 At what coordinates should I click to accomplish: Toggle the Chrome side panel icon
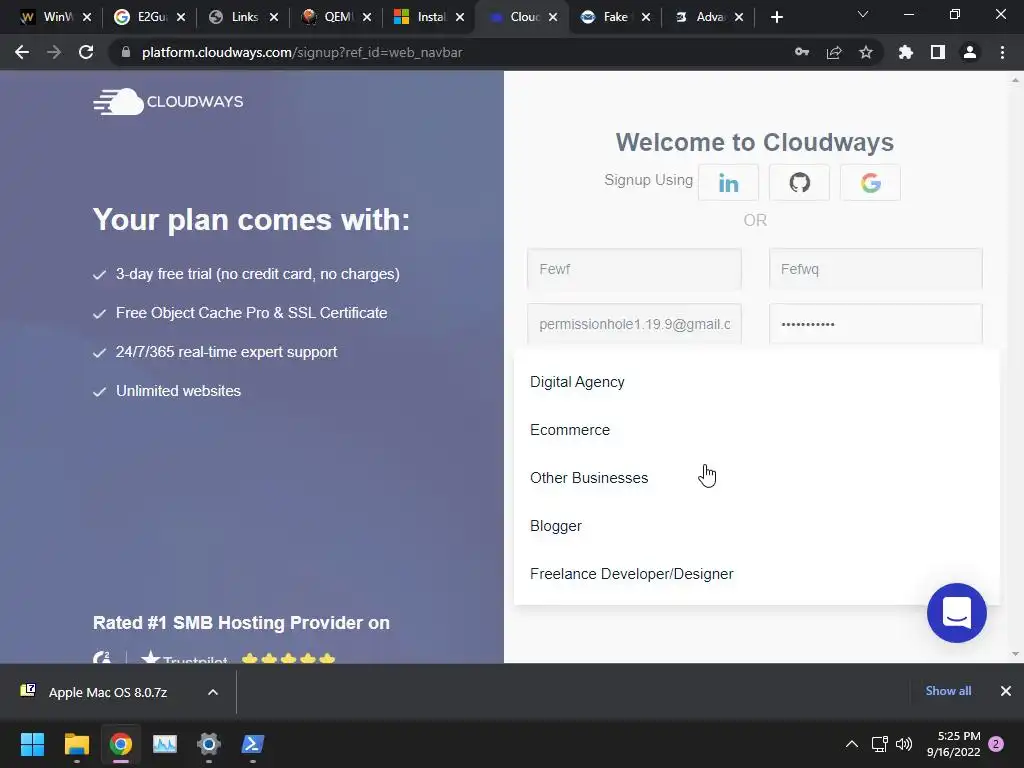click(x=938, y=52)
